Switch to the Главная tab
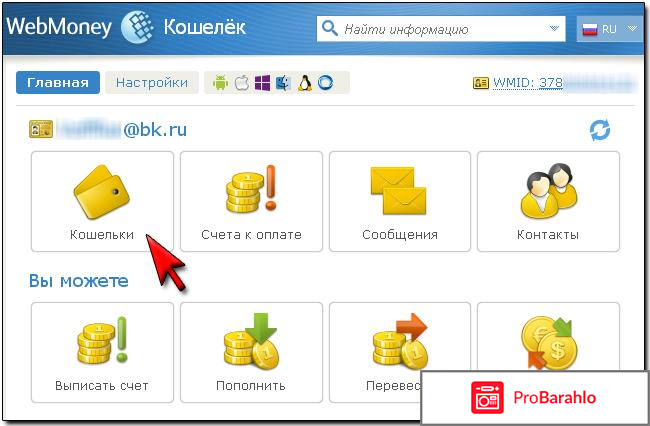The height and width of the screenshot is (426, 650). [x=58, y=82]
